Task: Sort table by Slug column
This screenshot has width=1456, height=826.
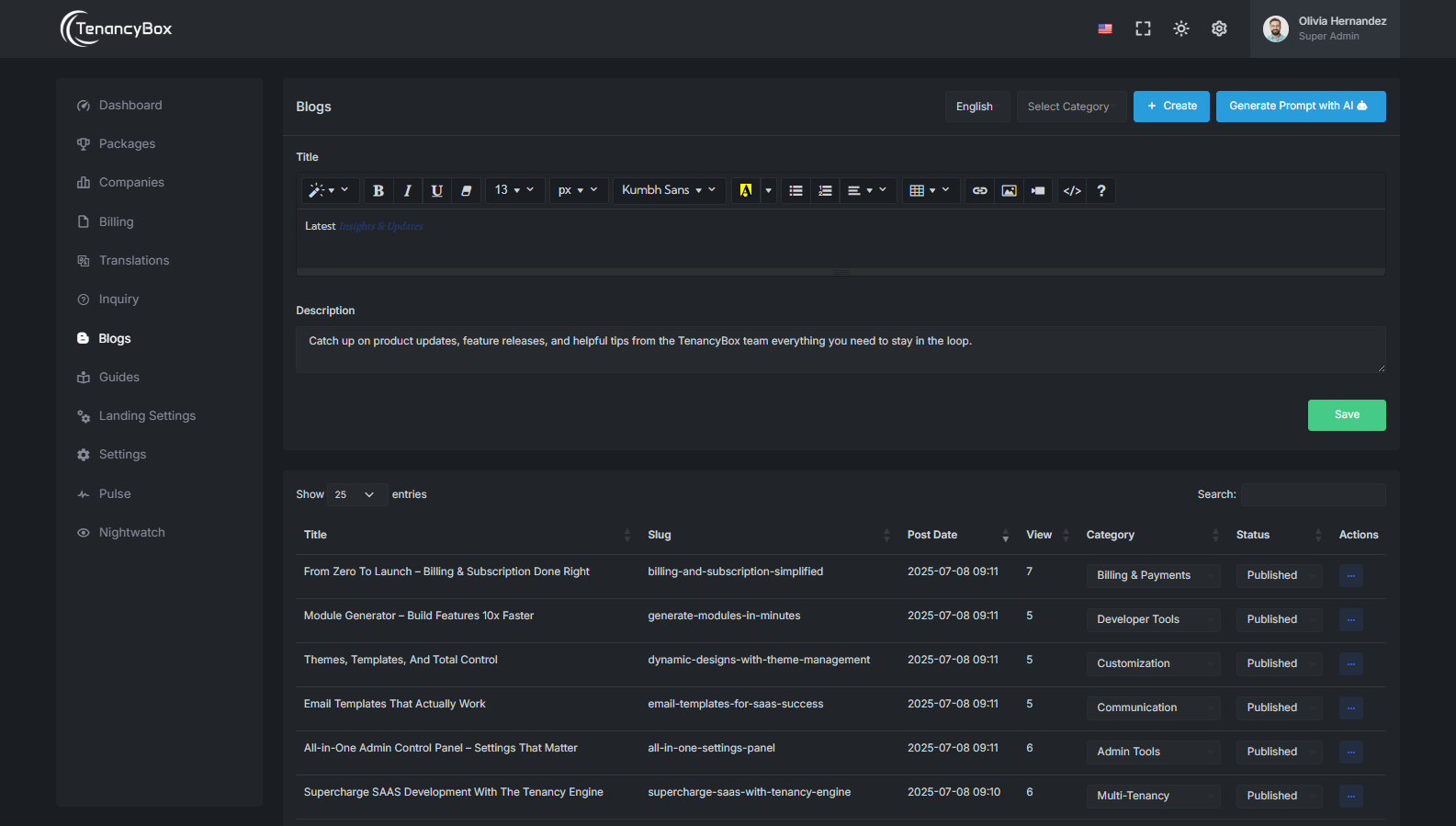Action: 769,535
